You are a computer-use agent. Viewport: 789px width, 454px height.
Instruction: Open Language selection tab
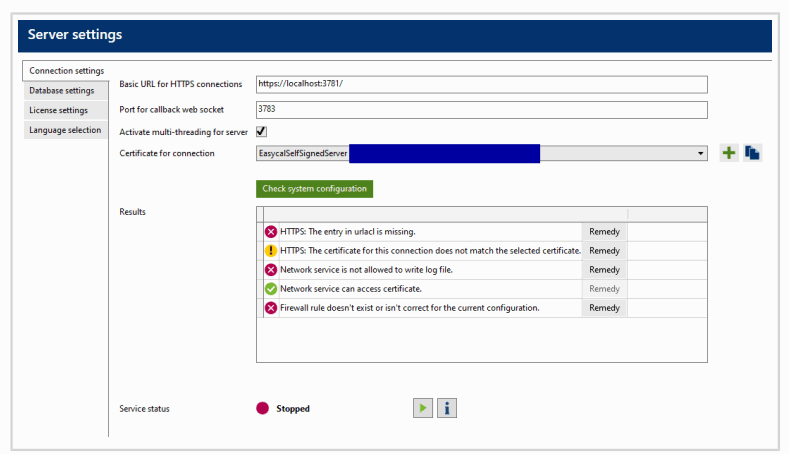tap(65, 130)
